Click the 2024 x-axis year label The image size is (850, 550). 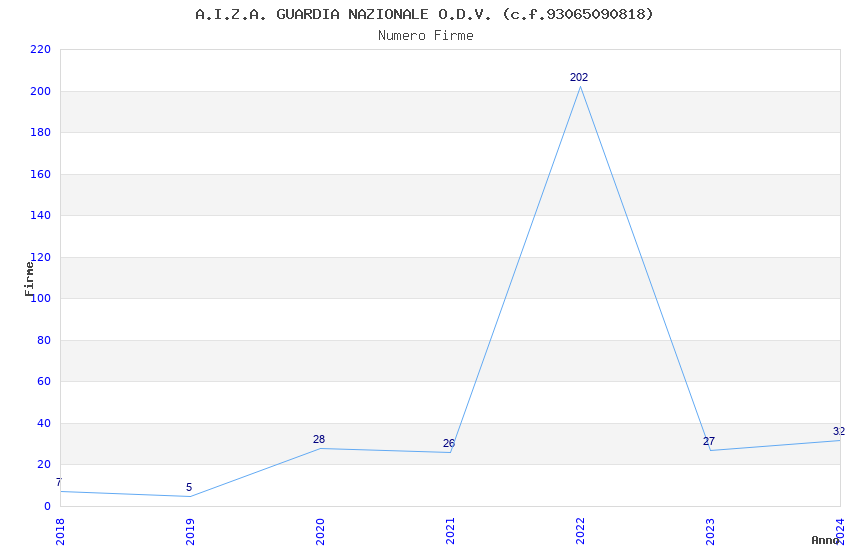pos(840,532)
